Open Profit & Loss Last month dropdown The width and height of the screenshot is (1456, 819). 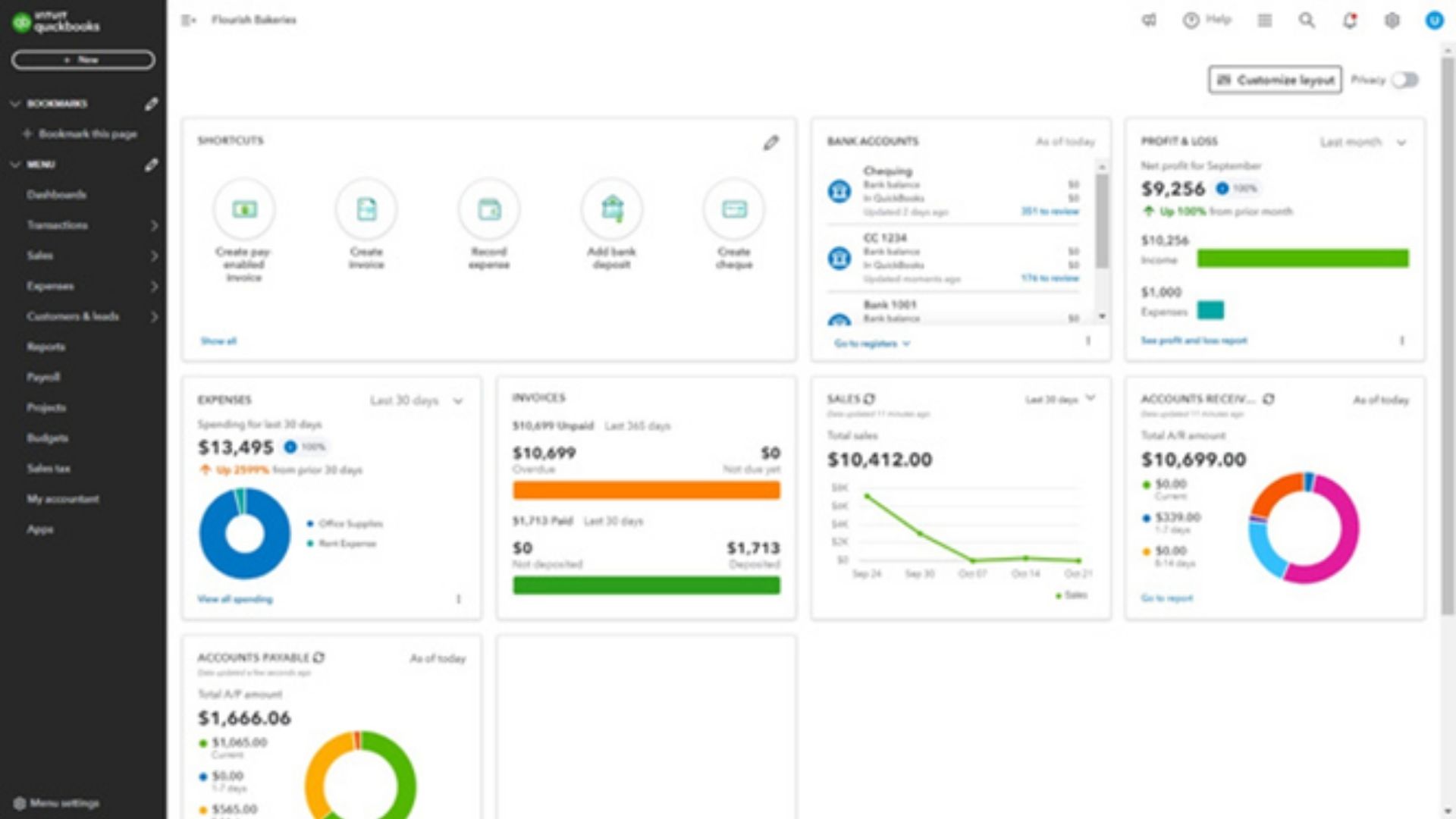(x=1363, y=142)
